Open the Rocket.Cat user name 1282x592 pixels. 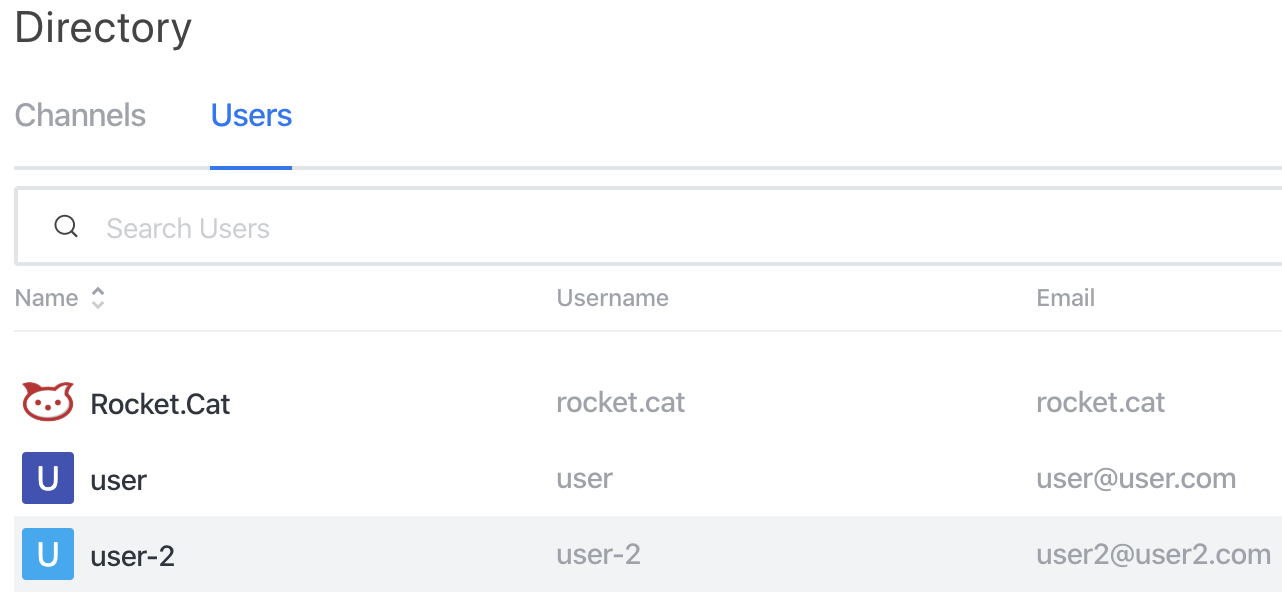click(x=160, y=404)
